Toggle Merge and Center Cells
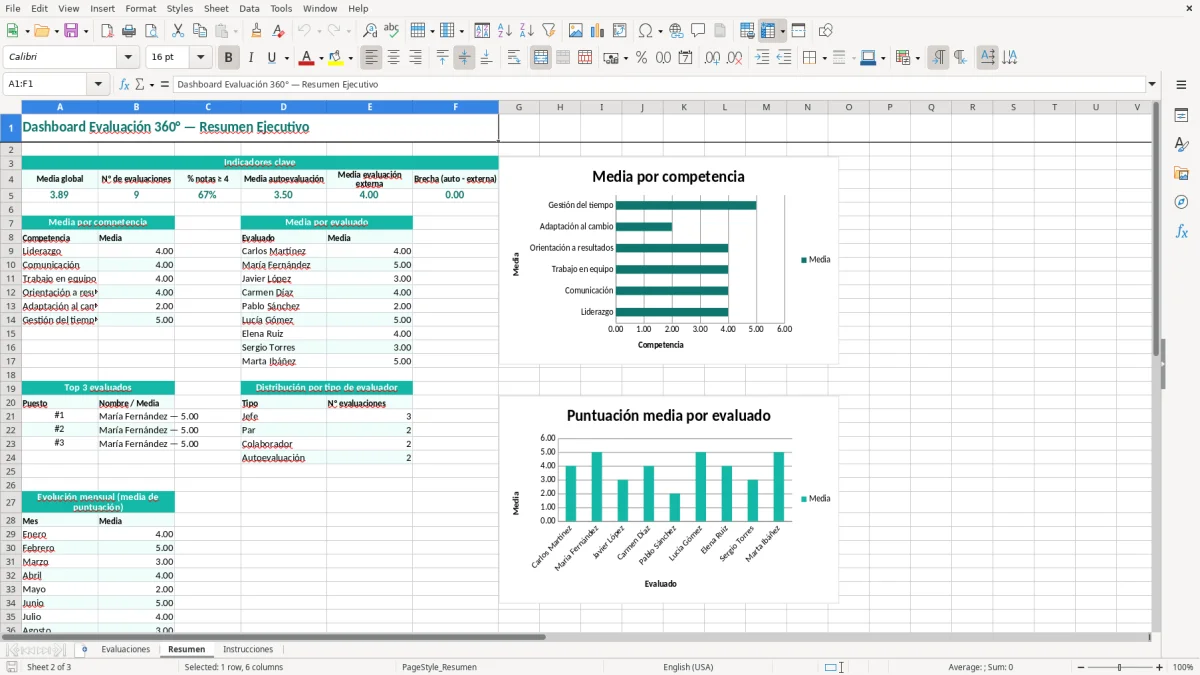The width and height of the screenshot is (1200, 675). (x=541, y=58)
